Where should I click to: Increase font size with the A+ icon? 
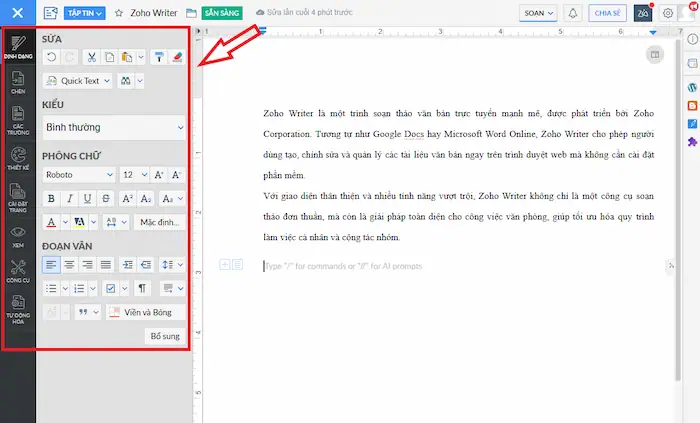point(159,174)
